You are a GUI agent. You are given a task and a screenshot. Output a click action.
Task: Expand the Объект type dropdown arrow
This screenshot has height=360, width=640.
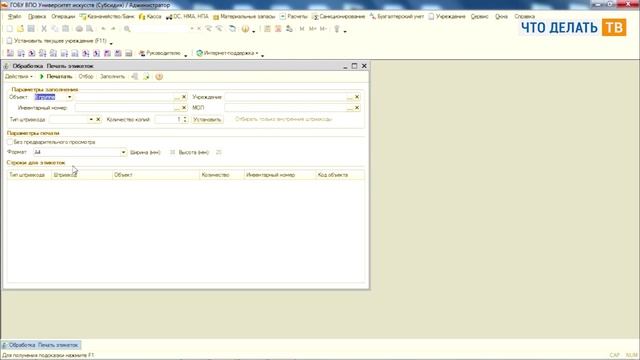click(x=69, y=97)
